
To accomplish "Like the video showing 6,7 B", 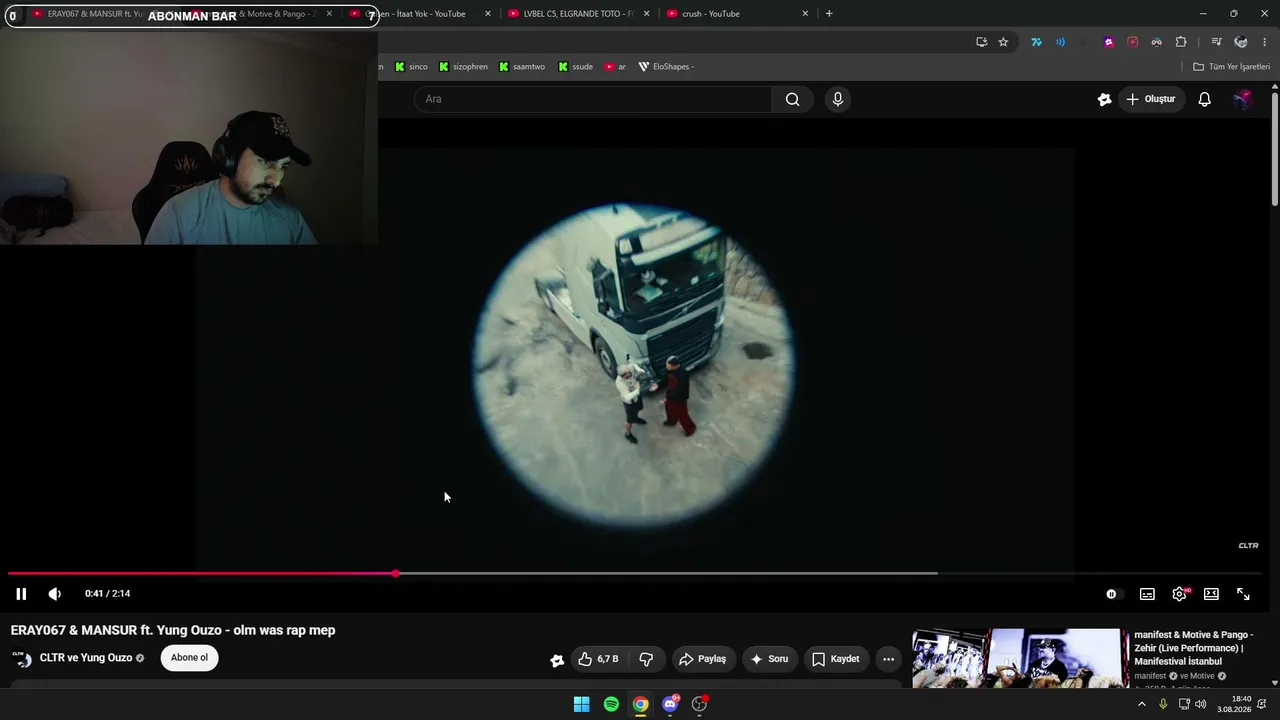I will tap(599, 659).
